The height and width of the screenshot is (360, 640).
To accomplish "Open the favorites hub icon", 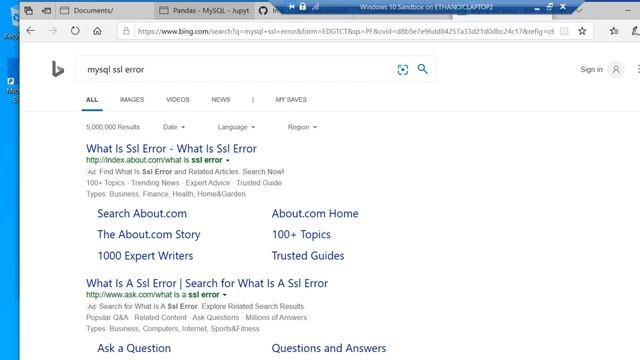I will (x=614, y=31).
